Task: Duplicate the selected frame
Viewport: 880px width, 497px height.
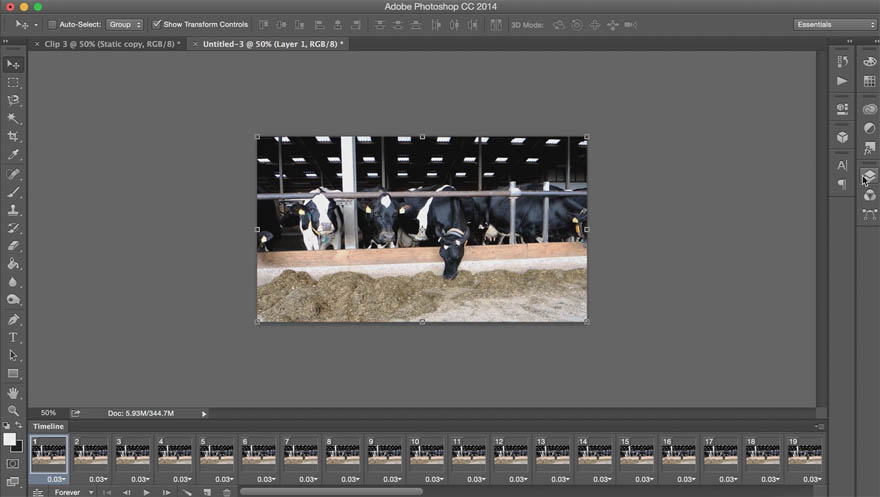Action: pos(207,493)
